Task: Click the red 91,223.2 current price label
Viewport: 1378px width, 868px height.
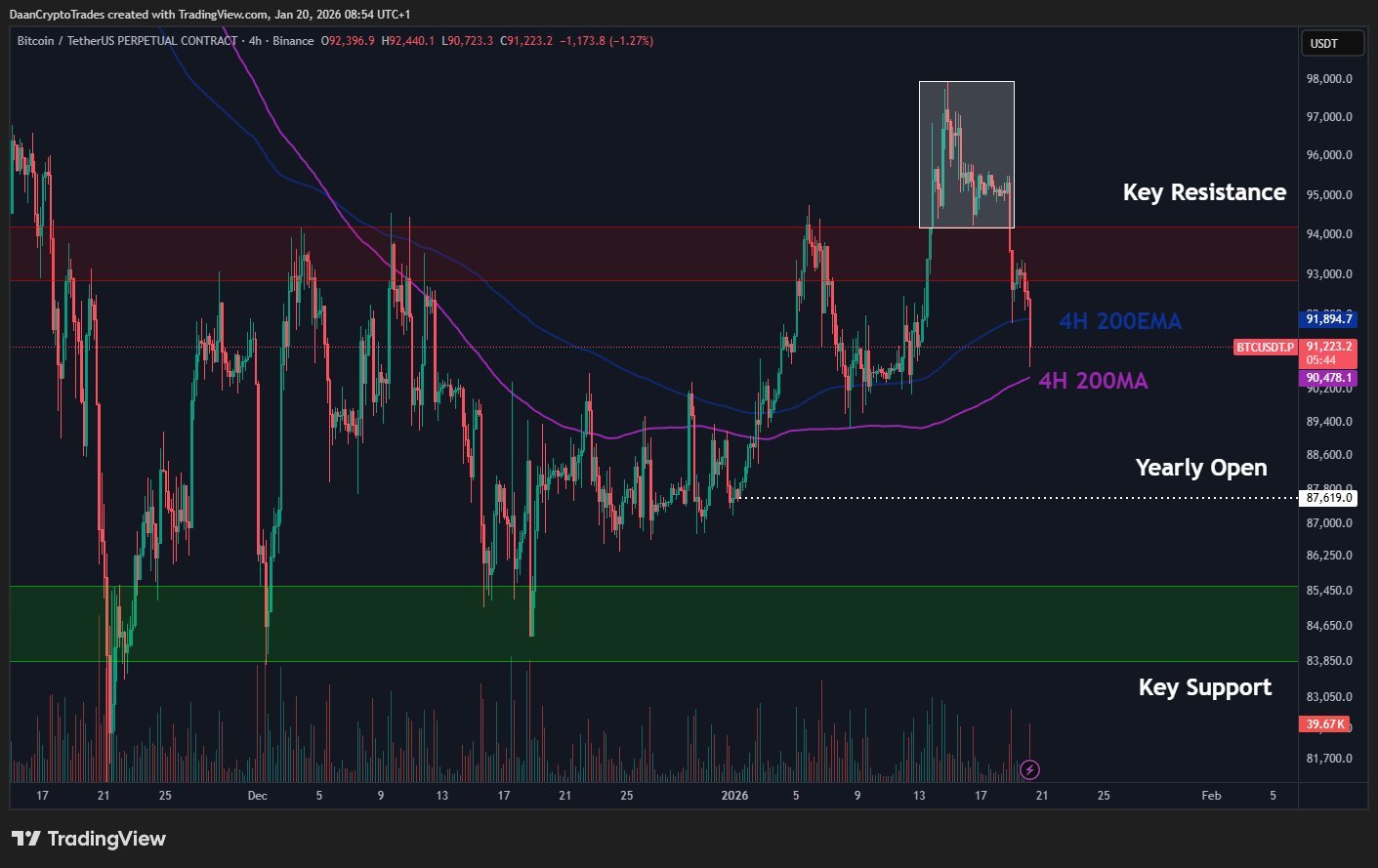Action: (x=1328, y=347)
